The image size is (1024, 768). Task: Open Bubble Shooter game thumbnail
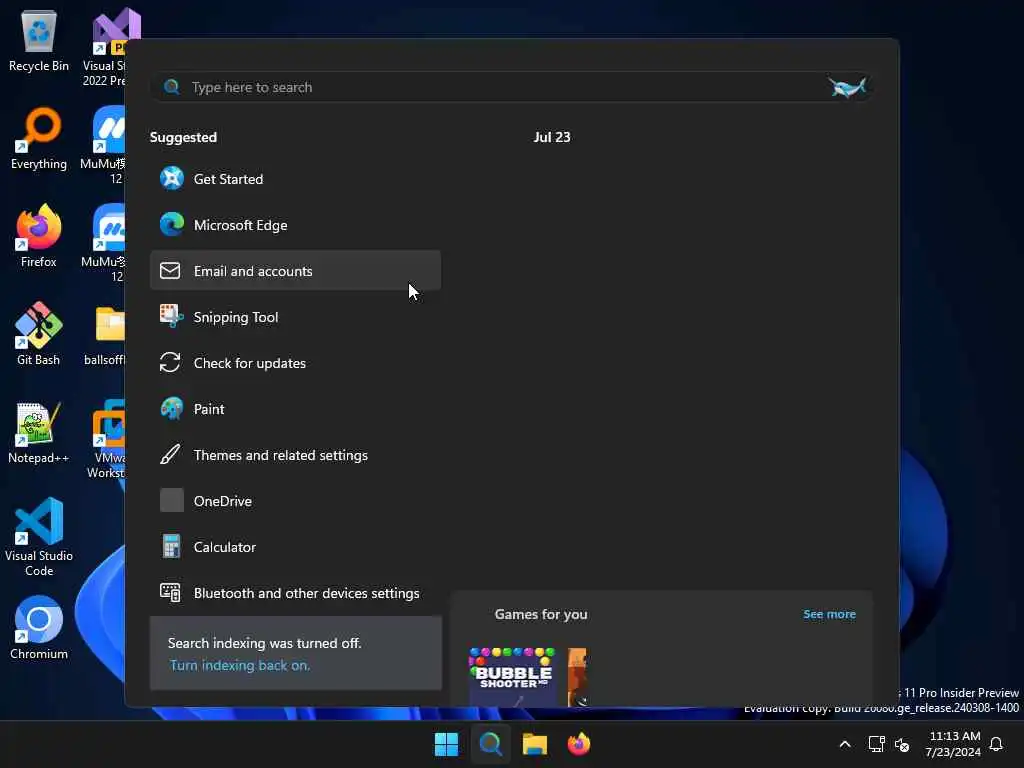[513, 677]
